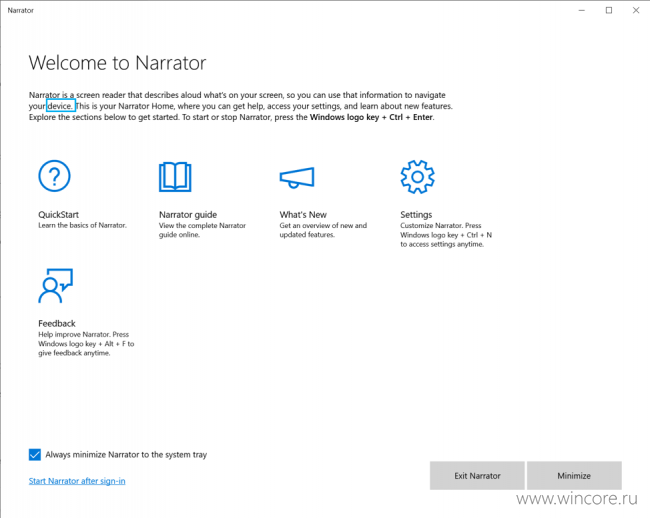
Task: Click the Minimize button at bottom
Action: point(574,476)
